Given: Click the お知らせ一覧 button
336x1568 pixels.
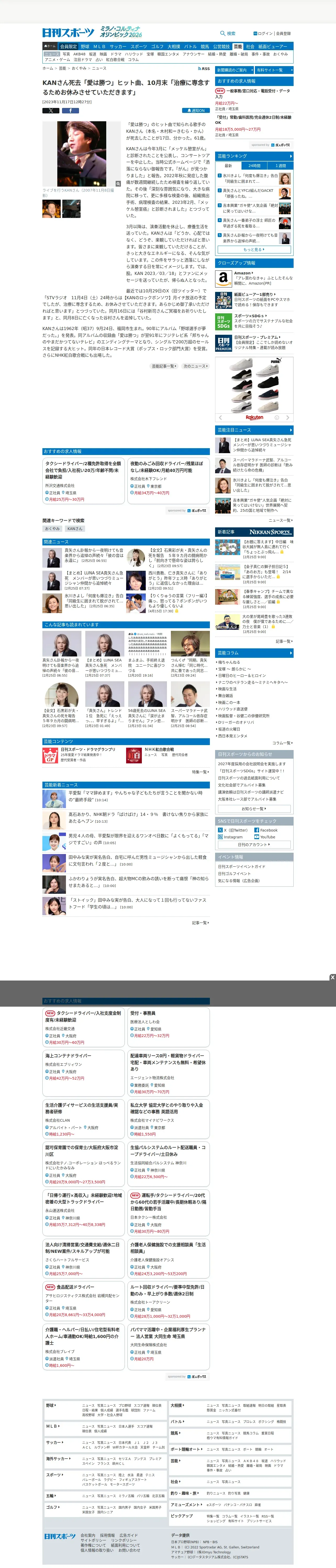Looking at the screenshot, I should click(254, 808).
